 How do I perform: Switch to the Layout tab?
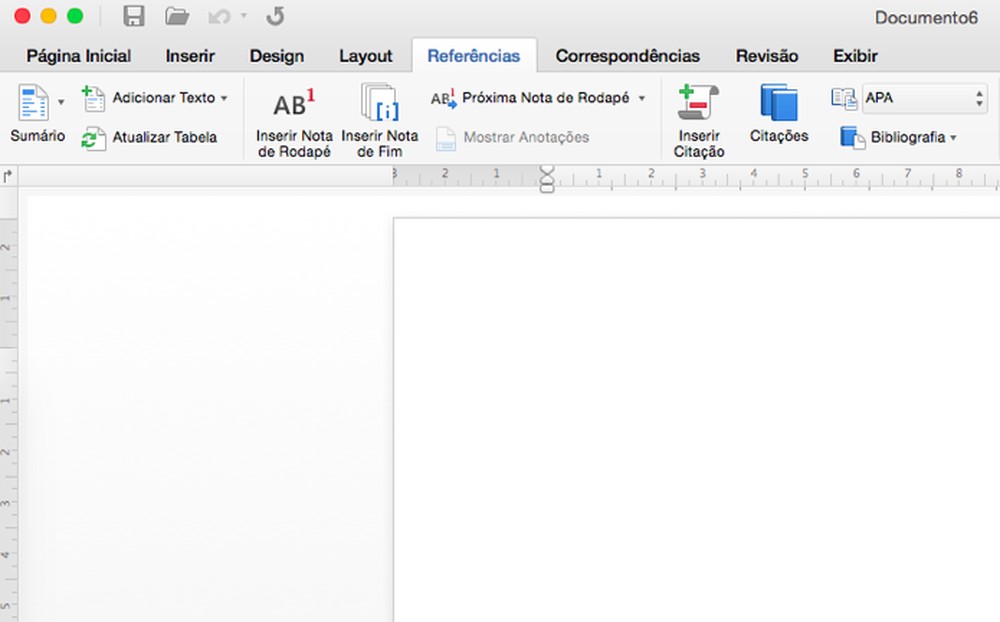click(x=365, y=56)
